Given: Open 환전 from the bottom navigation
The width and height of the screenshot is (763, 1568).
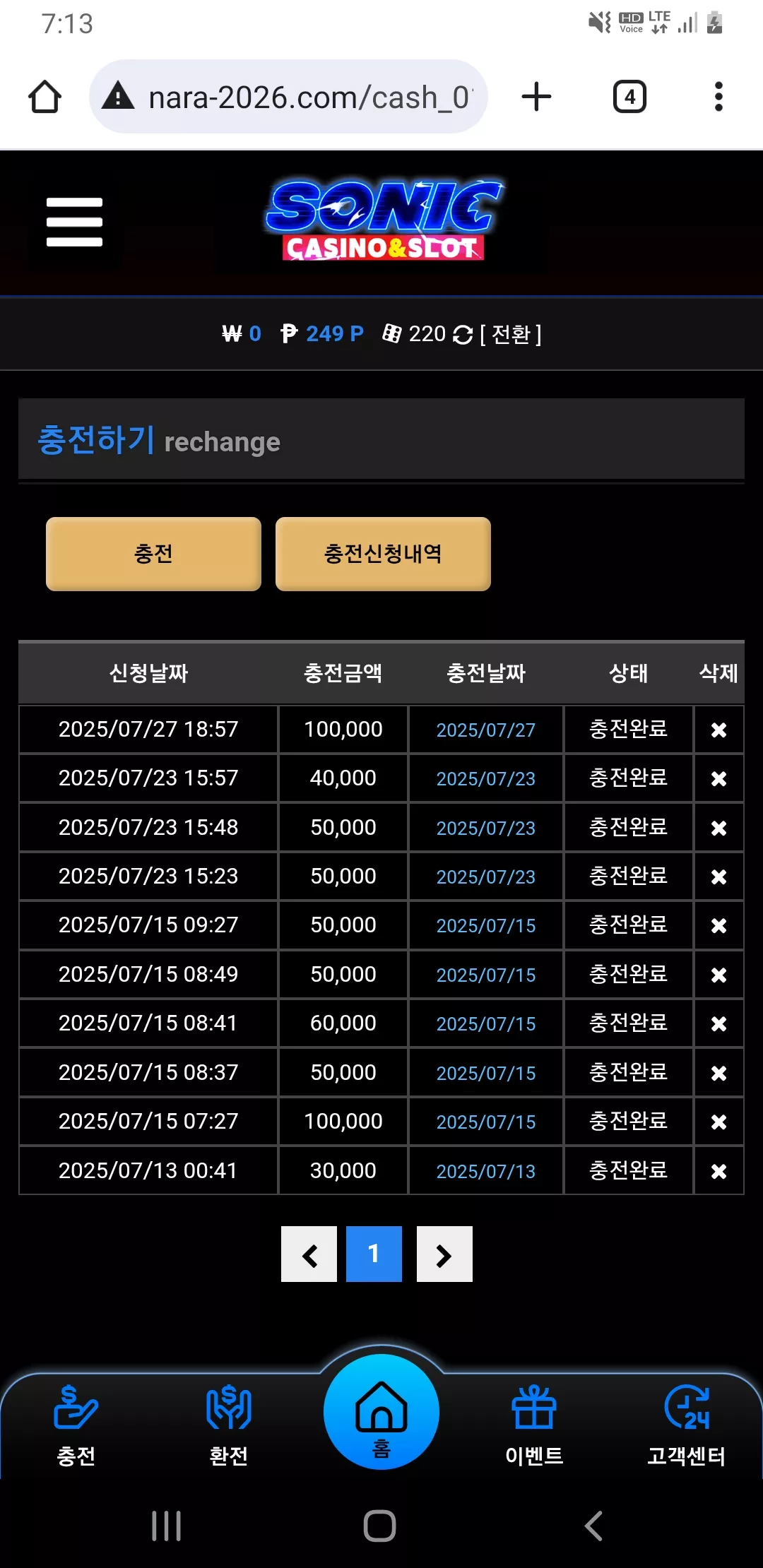Looking at the screenshot, I should (x=228, y=1425).
